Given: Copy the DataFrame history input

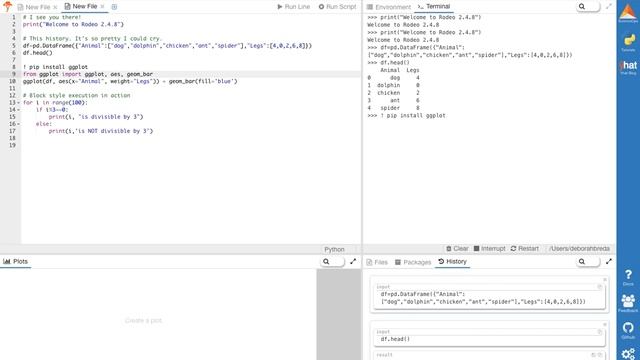Looking at the screenshot, I should [x=600, y=287].
